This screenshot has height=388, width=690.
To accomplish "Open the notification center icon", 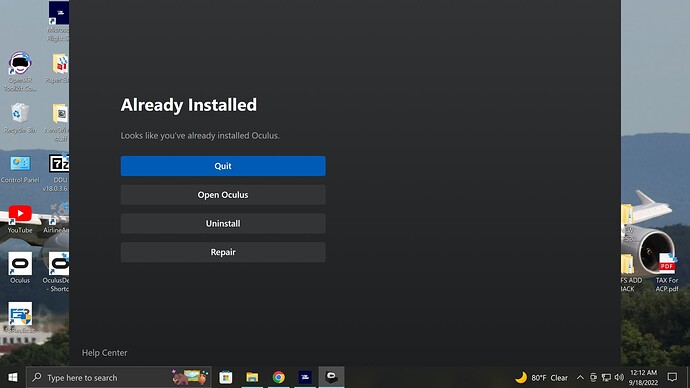I will [x=672, y=377].
